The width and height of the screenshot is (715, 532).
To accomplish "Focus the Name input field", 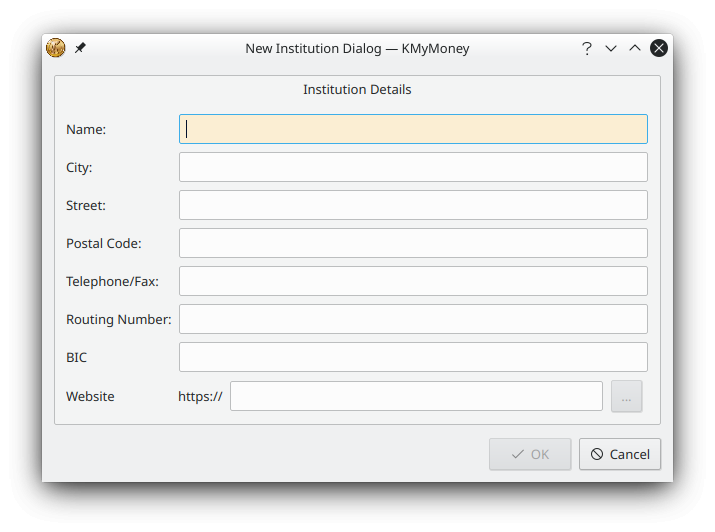I will 413,129.
